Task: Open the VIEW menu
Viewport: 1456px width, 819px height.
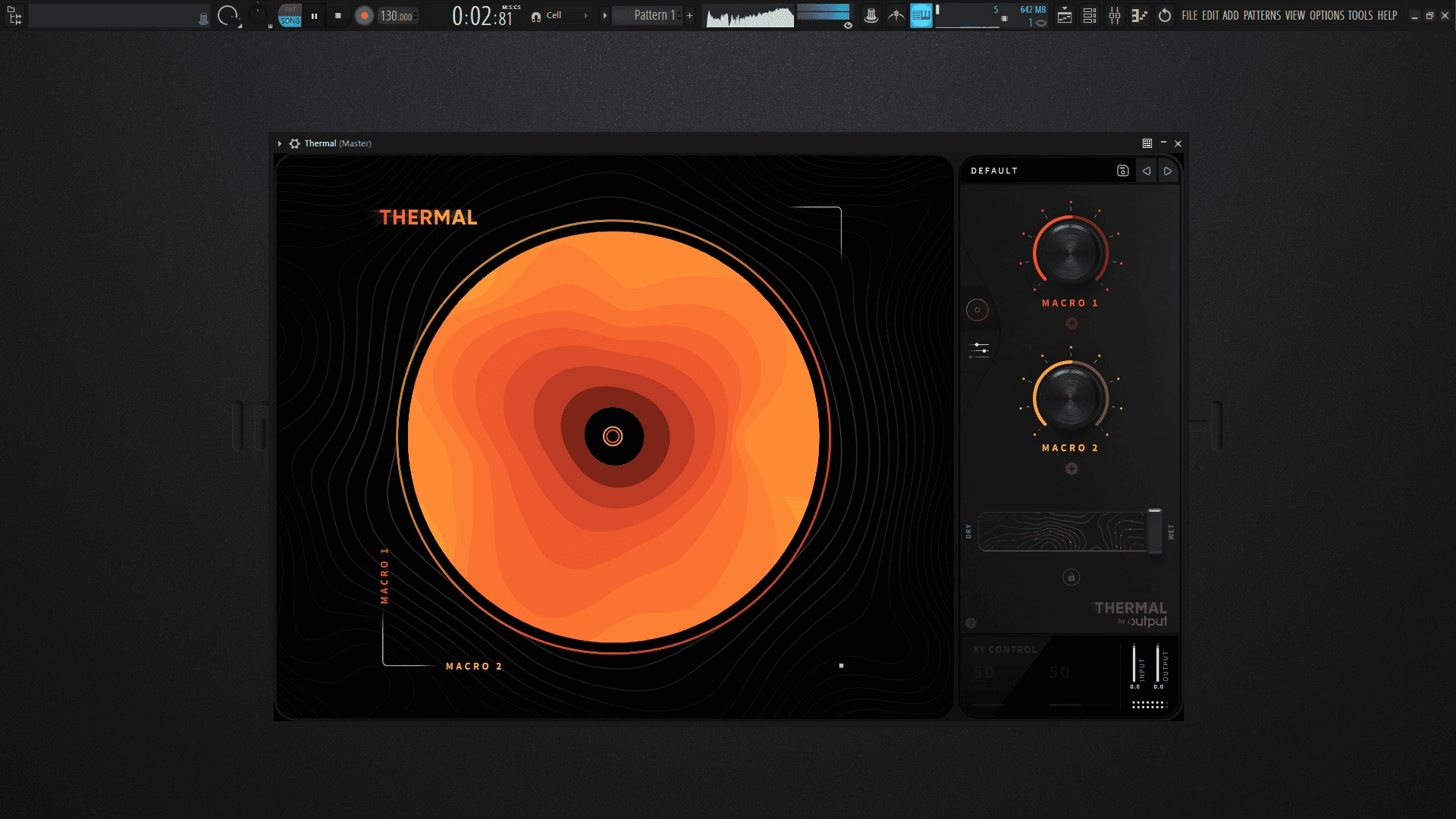Action: [x=1294, y=15]
